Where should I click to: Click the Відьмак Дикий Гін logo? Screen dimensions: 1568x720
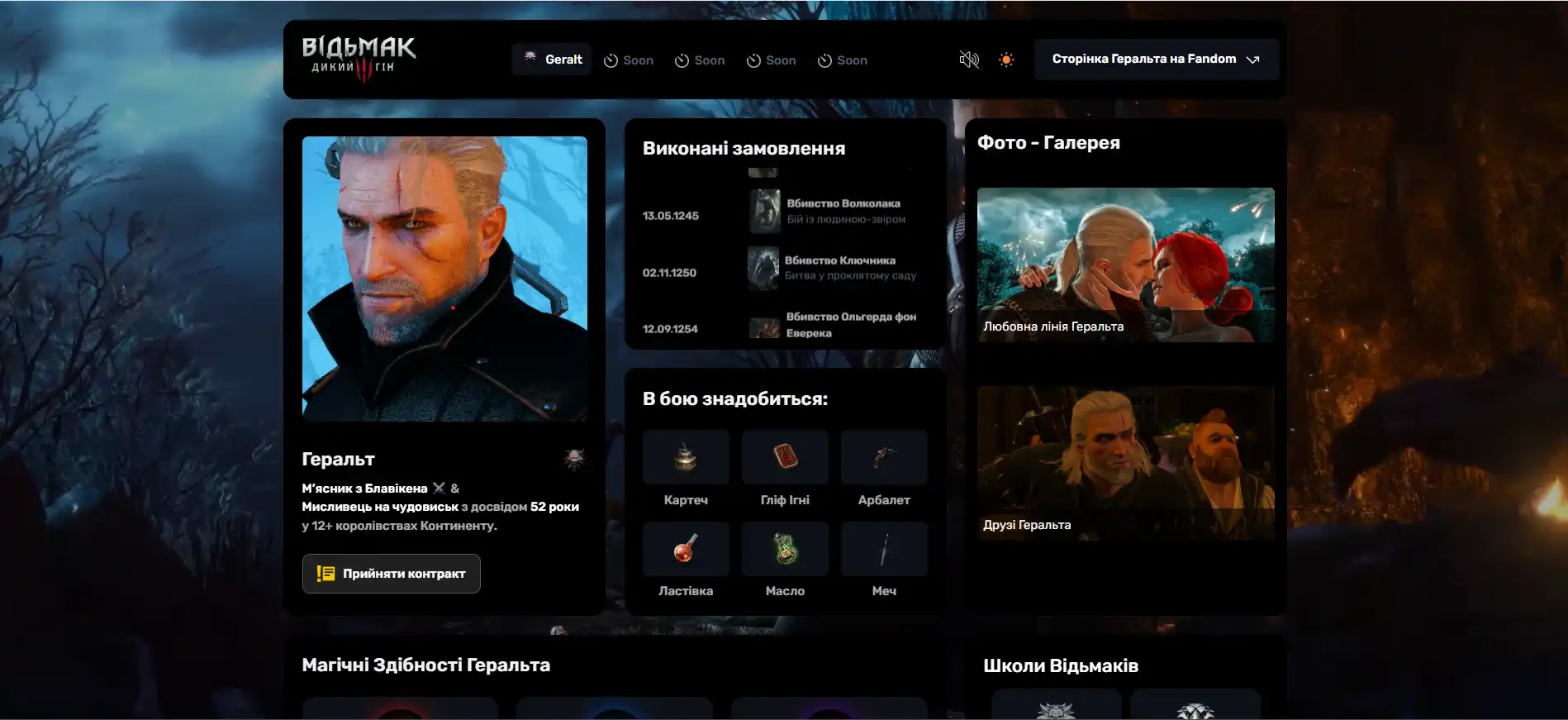tap(359, 59)
